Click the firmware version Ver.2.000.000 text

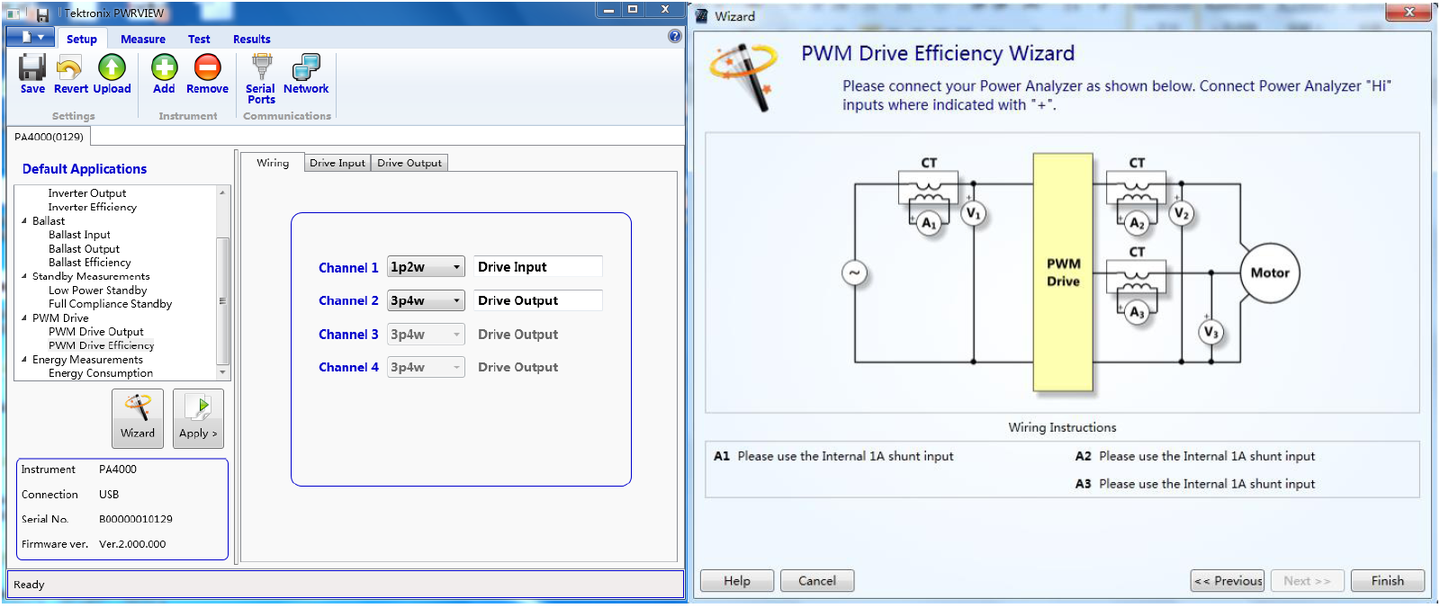click(x=132, y=544)
